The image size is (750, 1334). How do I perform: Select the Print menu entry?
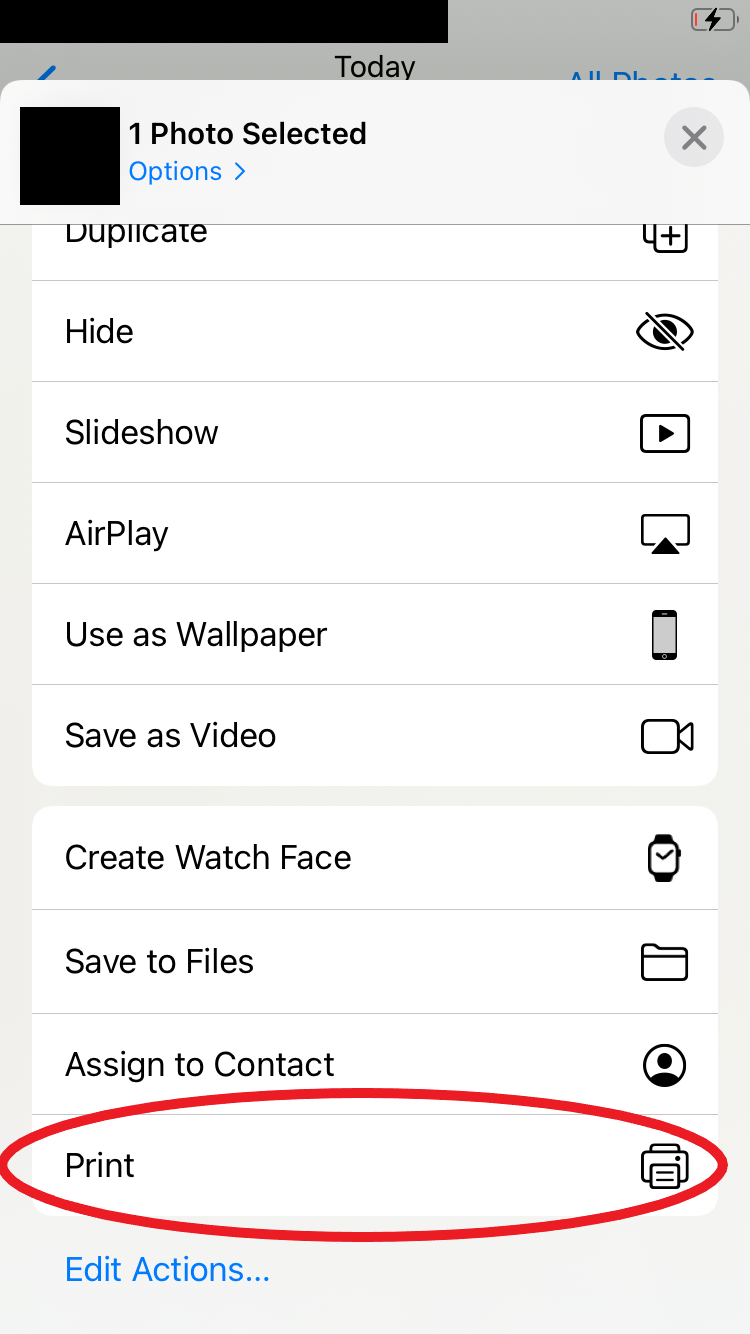(x=100, y=1166)
